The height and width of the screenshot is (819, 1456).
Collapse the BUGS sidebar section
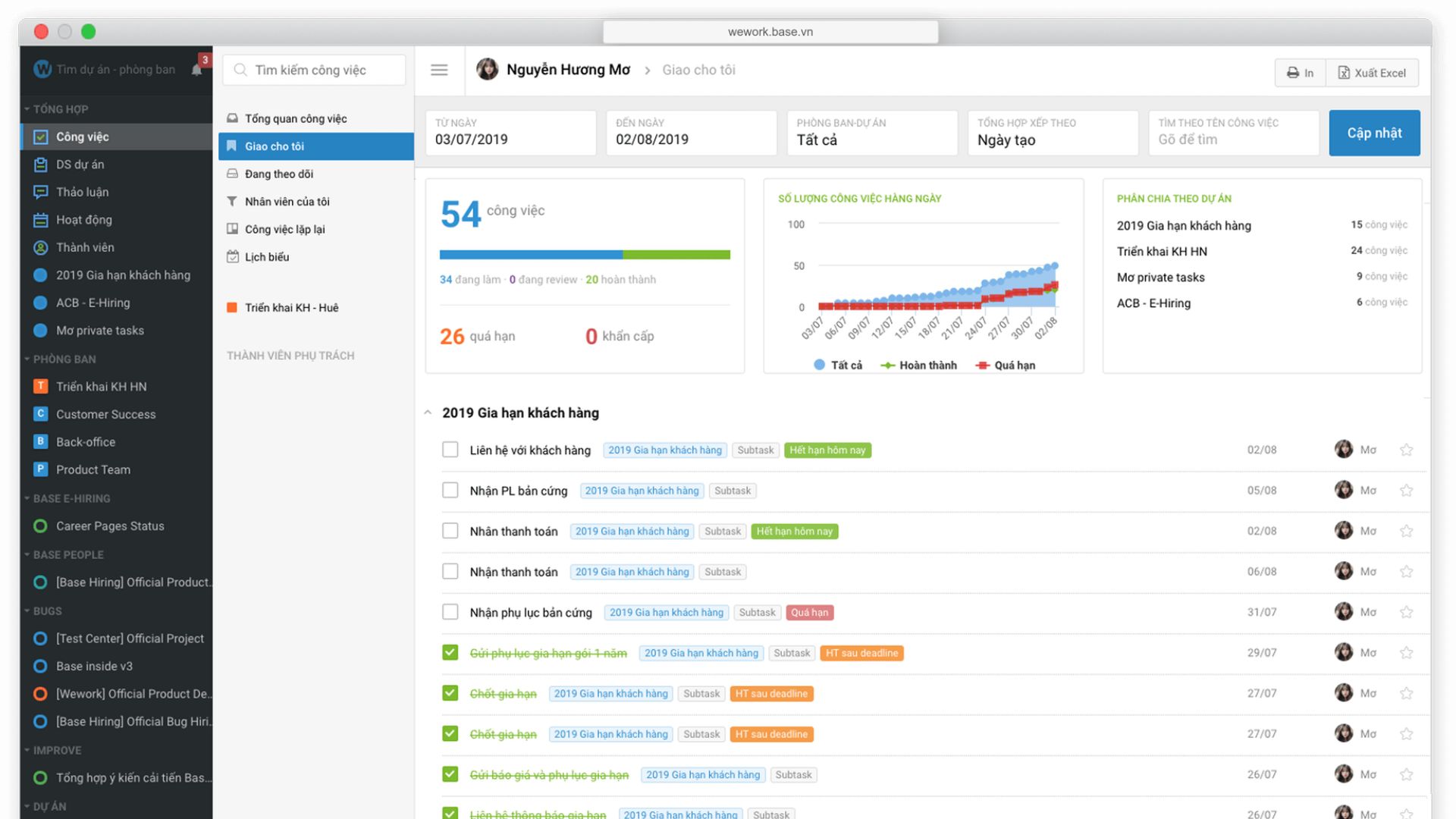pyautogui.click(x=27, y=610)
